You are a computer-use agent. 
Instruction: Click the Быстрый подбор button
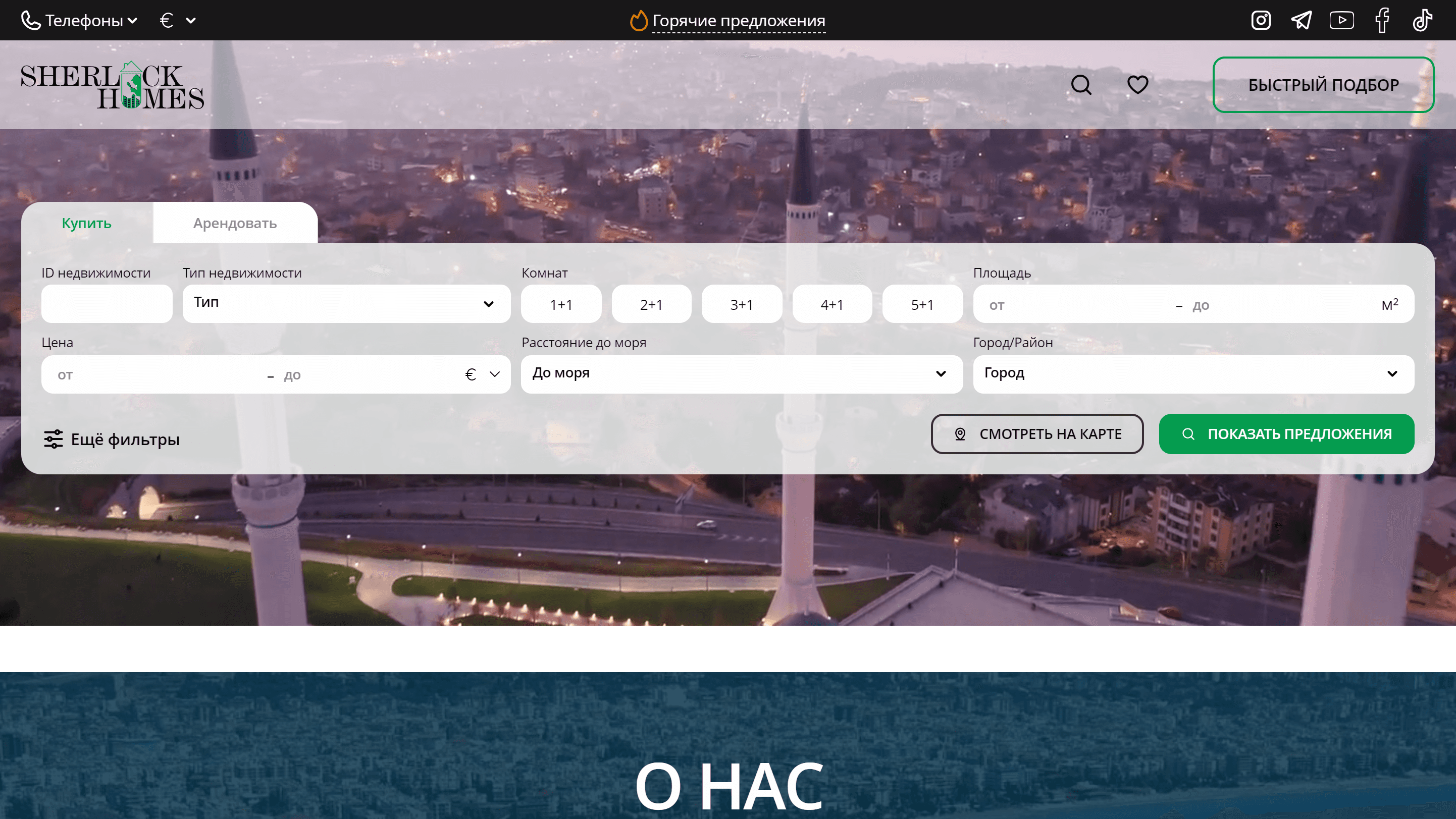pos(1323,85)
